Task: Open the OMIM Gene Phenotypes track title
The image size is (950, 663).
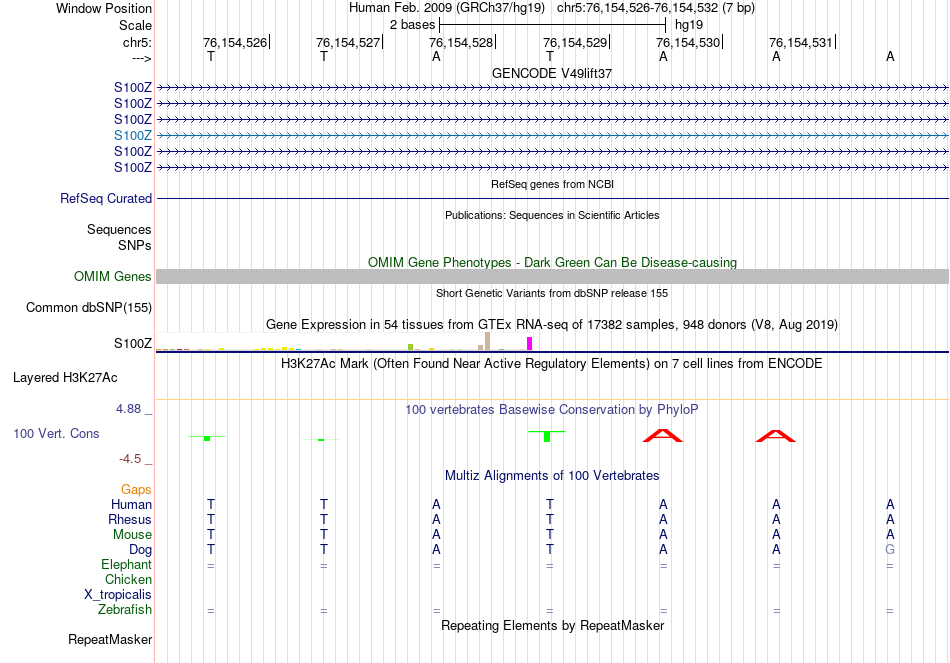Action: tap(552, 262)
